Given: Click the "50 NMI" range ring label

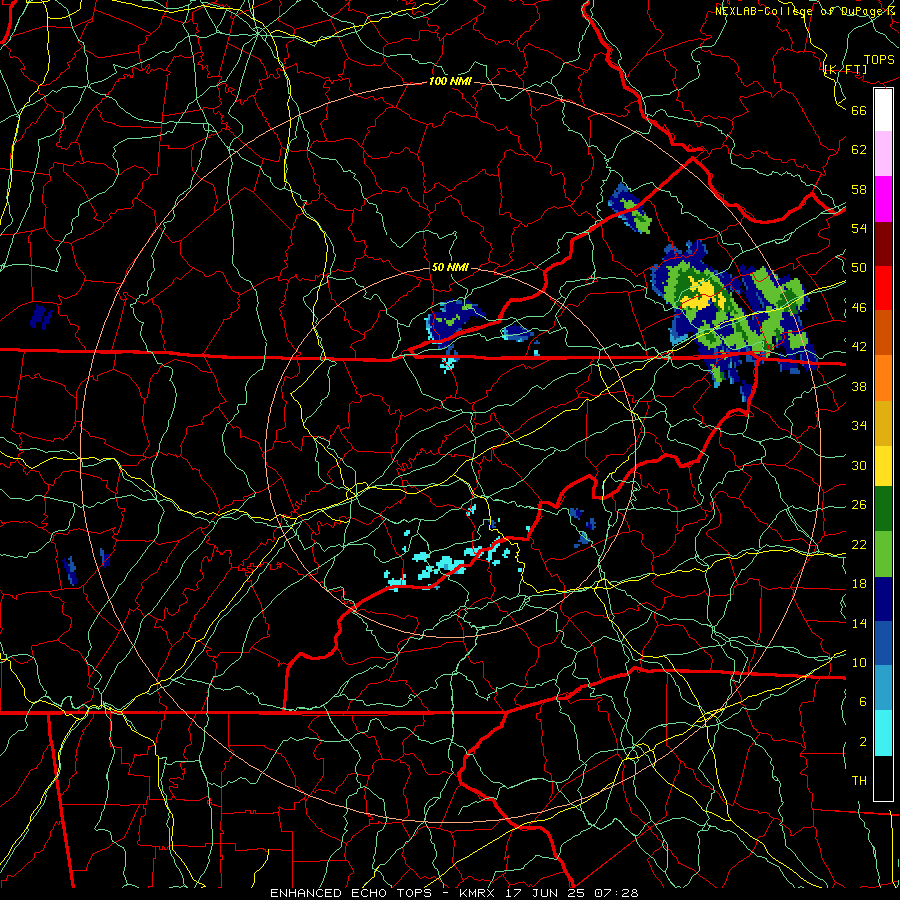Looking at the screenshot, I should (x=449, y=267).
